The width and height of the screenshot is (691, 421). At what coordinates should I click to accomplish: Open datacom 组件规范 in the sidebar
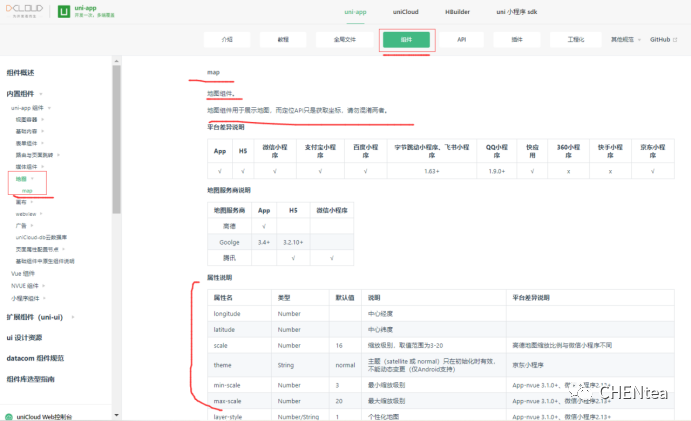click(35, 358)
